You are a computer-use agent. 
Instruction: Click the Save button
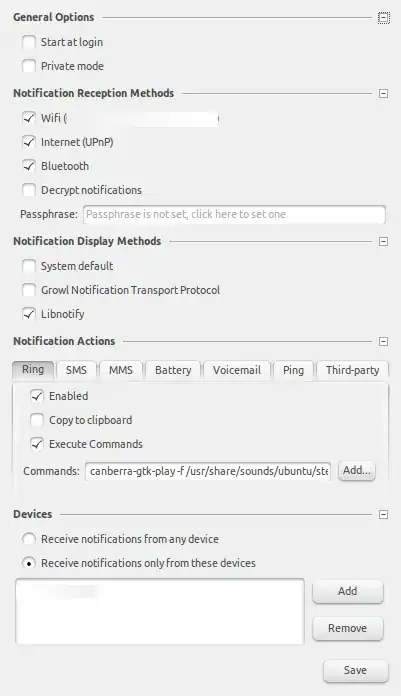pyautogui.click(x=355, y=670)
